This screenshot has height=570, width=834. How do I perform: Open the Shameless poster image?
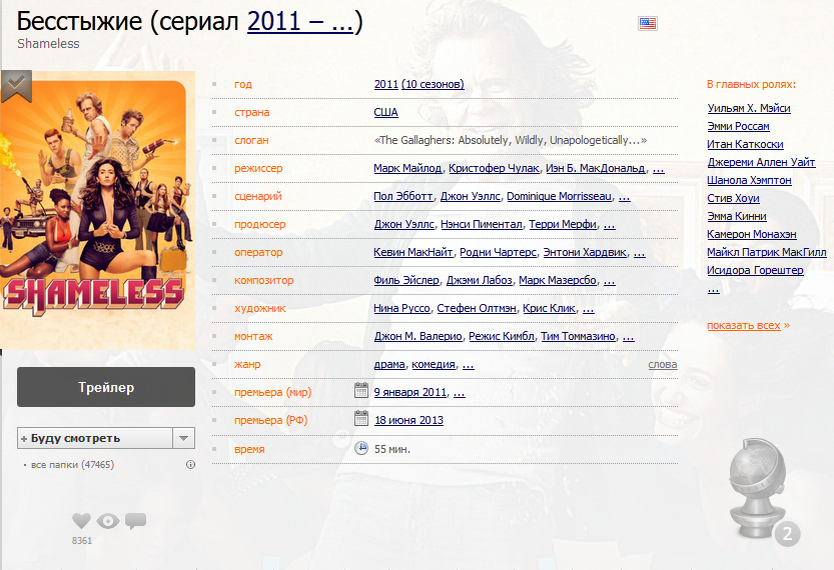point(97,210)
